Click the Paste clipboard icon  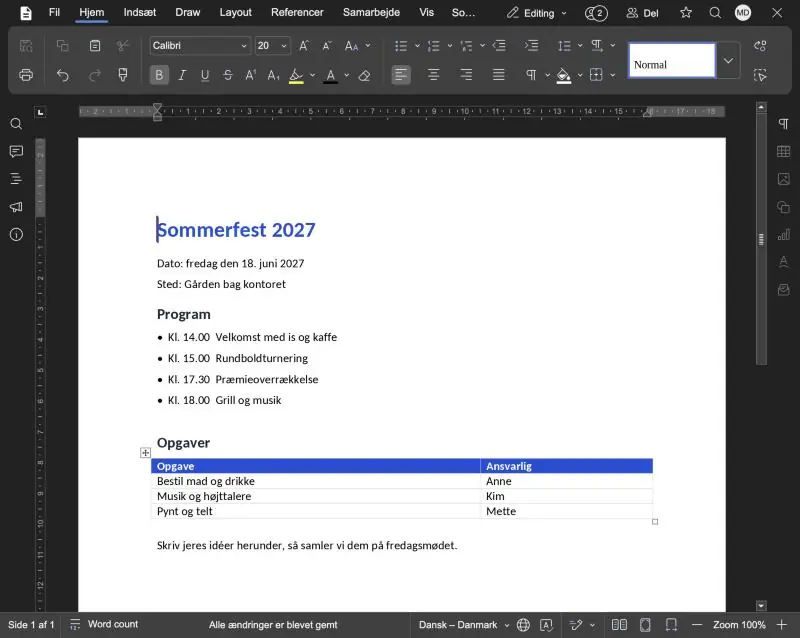point(95,46)
